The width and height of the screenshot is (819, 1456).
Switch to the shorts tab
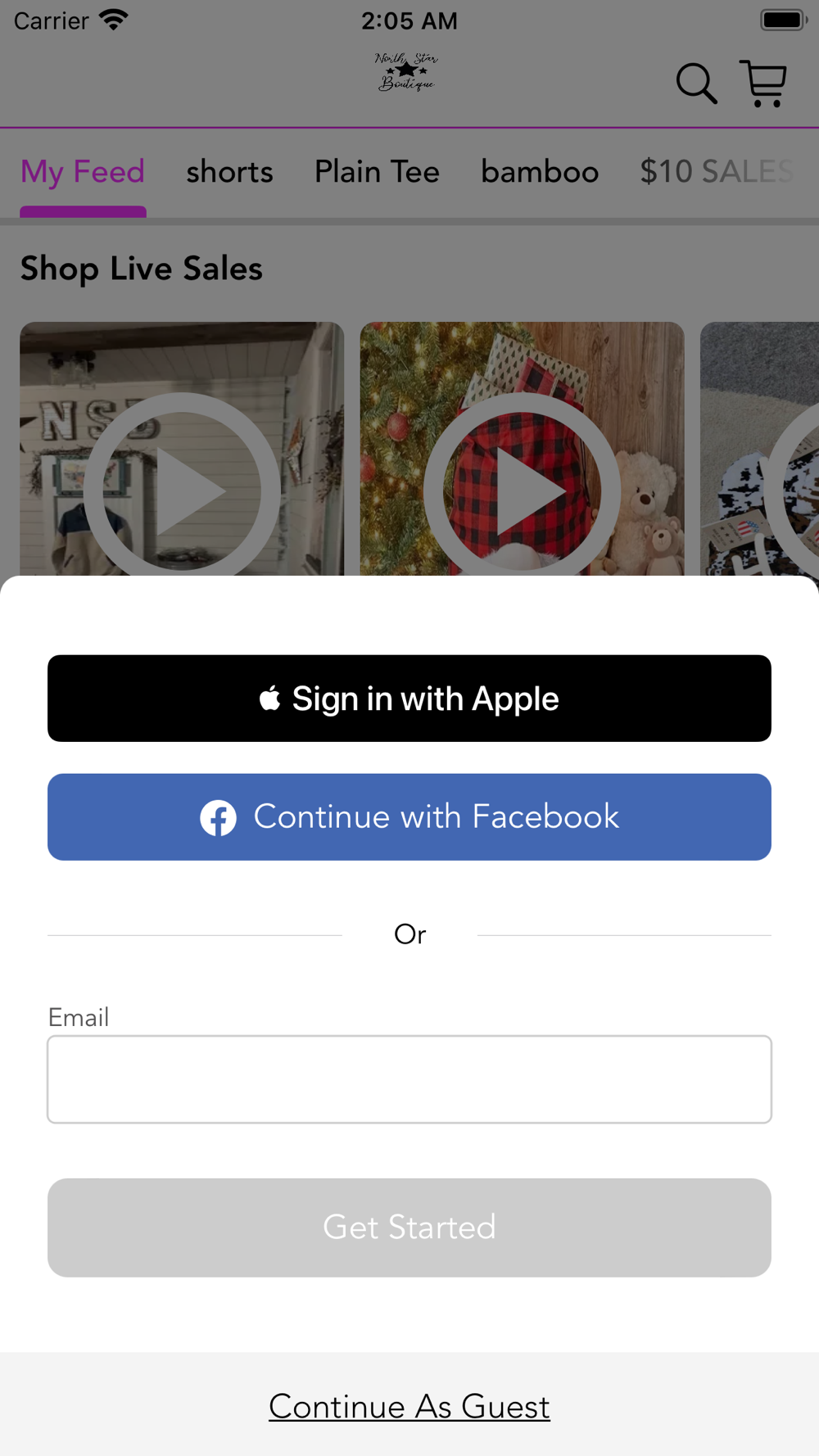[229, 172]
